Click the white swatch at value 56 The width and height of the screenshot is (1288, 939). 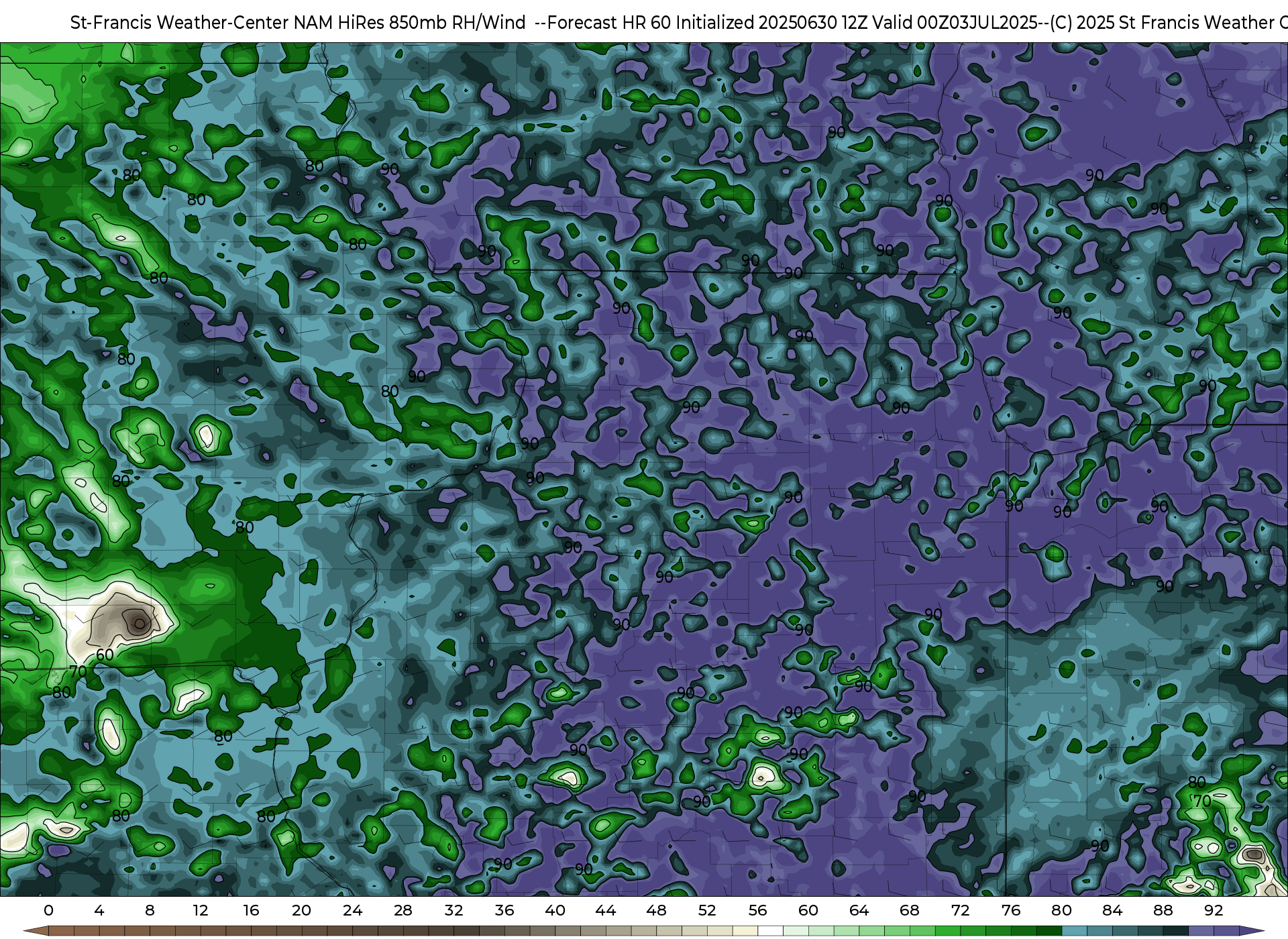[x=770, y=931]
